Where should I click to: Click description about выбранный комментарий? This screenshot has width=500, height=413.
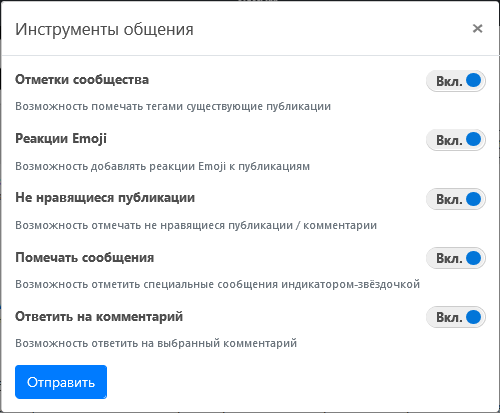(x=156, y=343)
